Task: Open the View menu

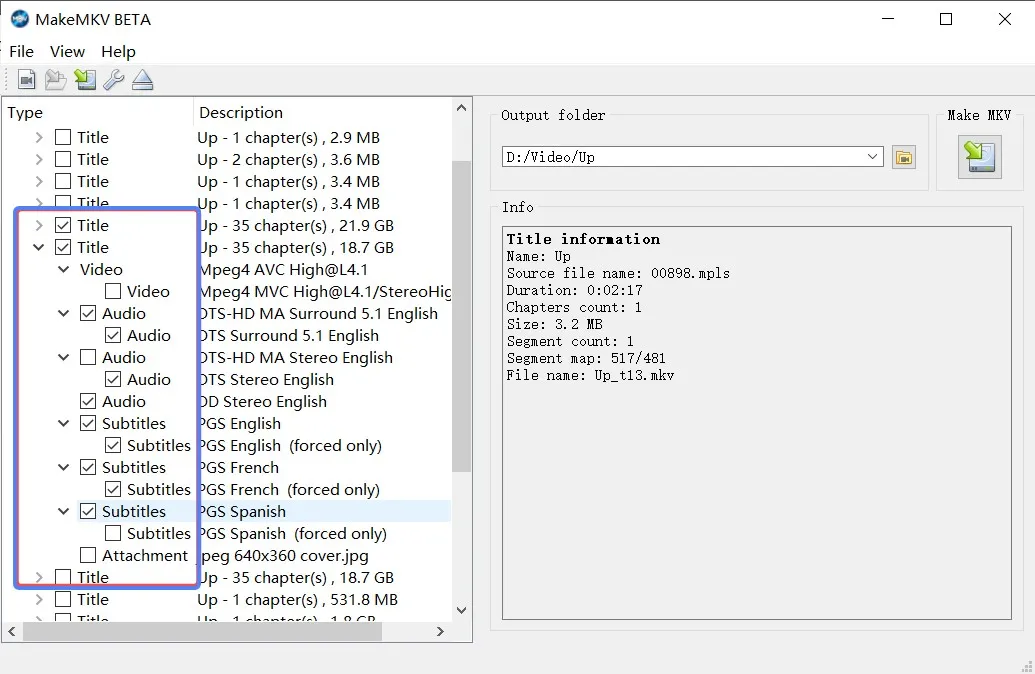Action: [x=67, y=51]
